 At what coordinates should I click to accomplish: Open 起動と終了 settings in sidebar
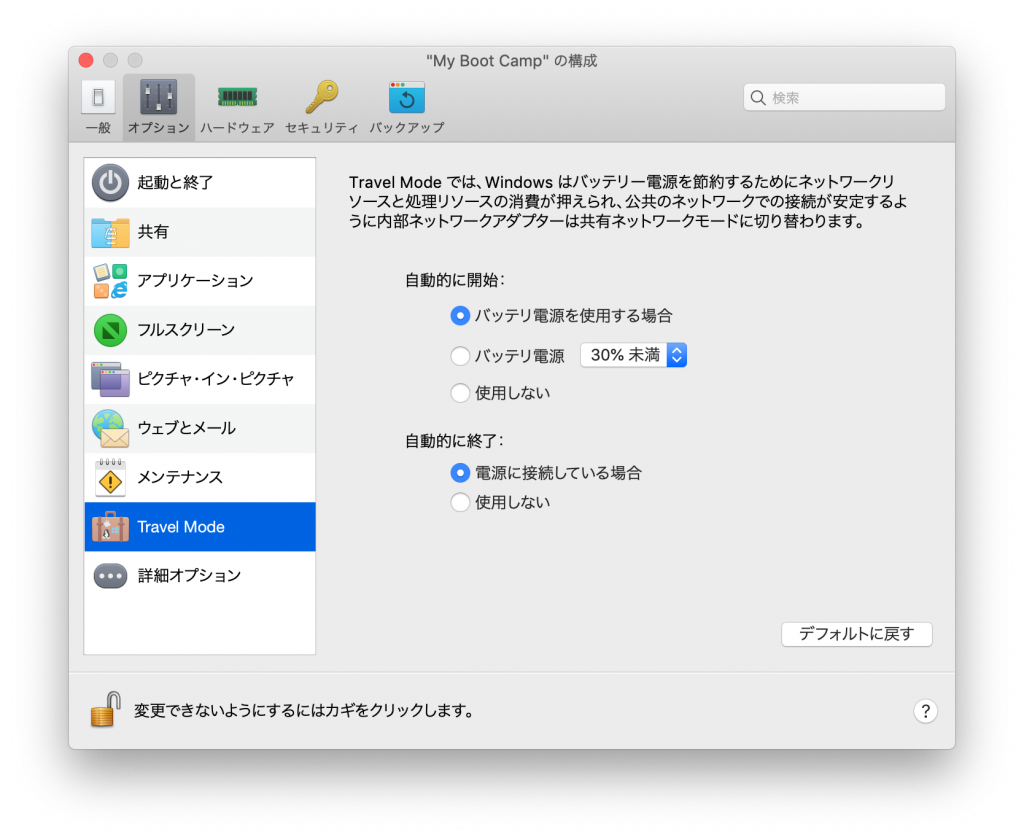200,182
